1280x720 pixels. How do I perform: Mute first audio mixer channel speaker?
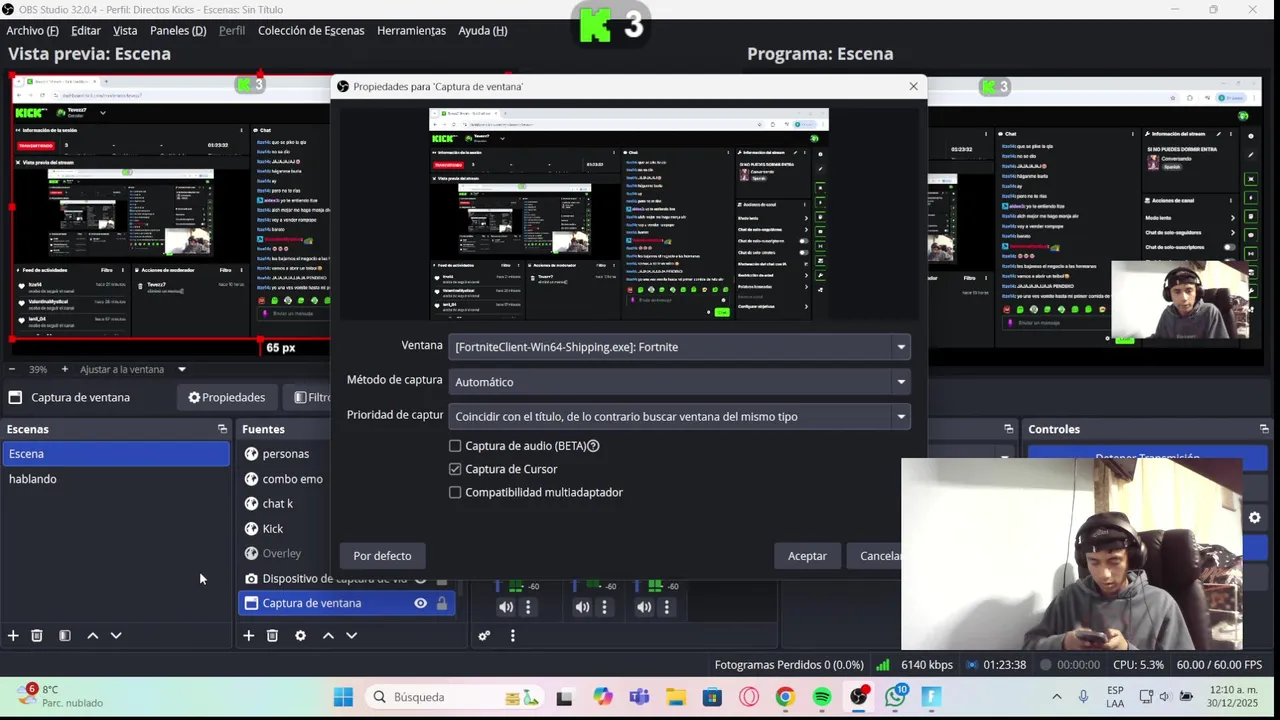click(506, 607)
